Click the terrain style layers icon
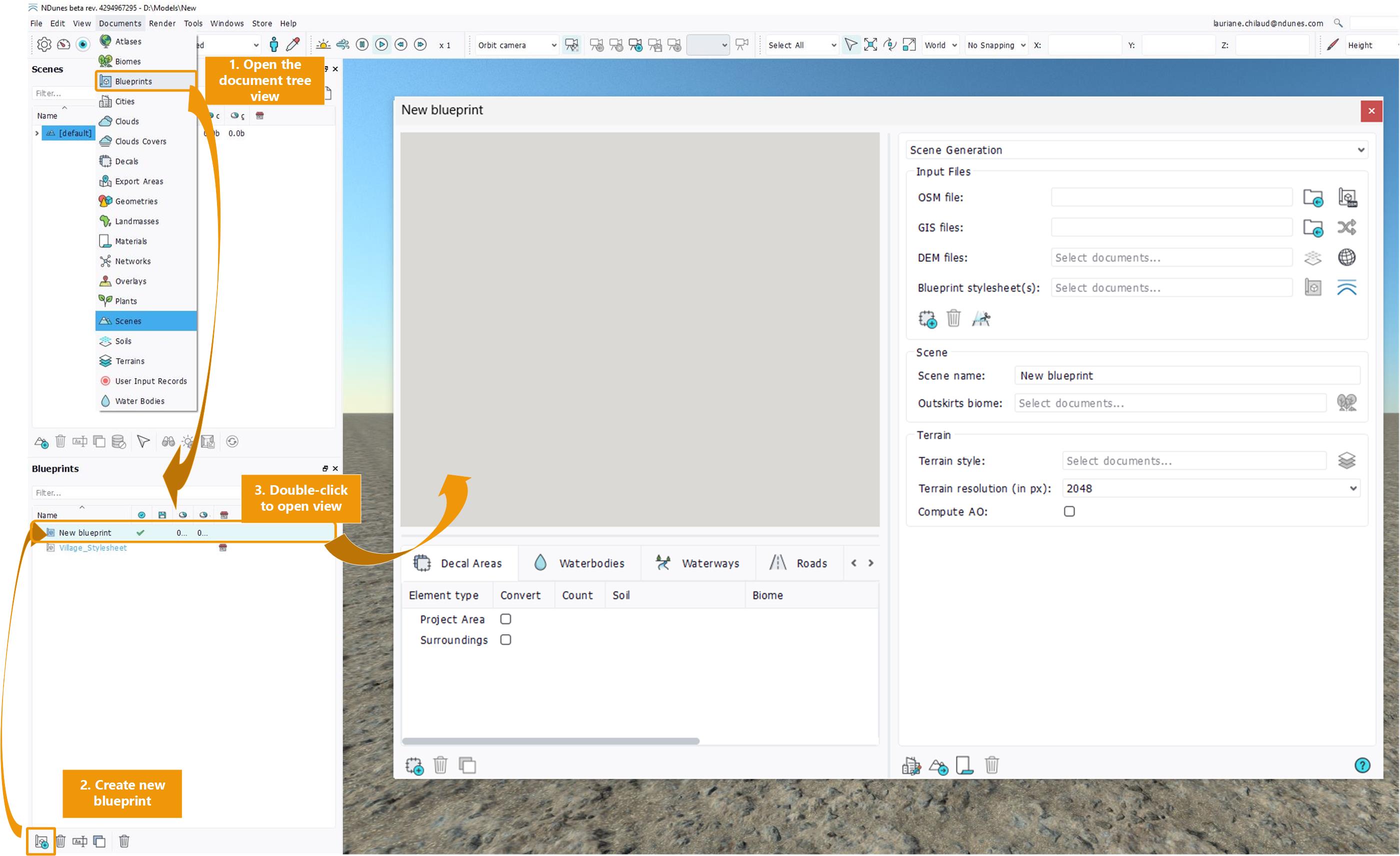1400x856 pixels. pyautogui.click(x=1346, y=461)
